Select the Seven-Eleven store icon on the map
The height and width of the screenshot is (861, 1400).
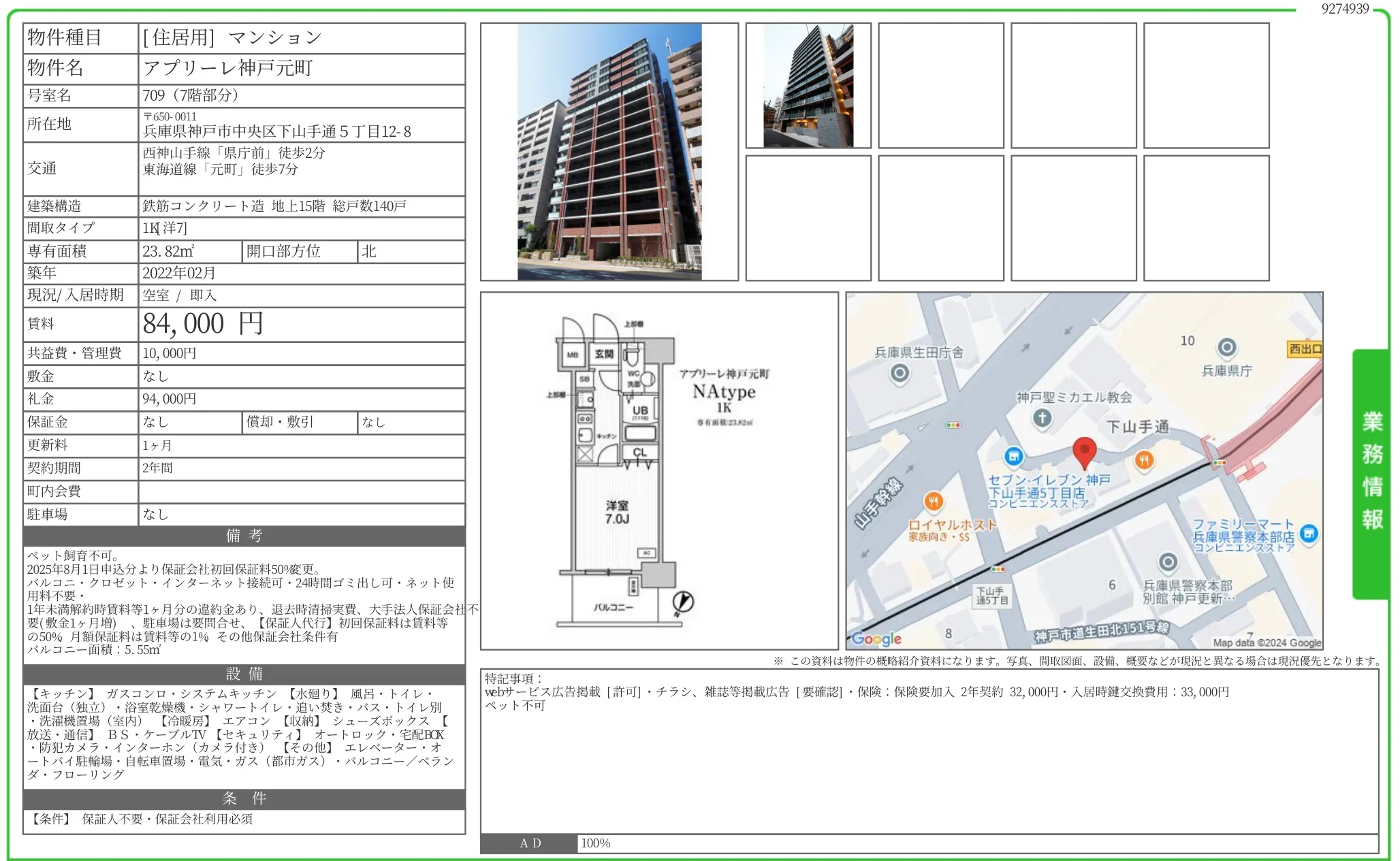click(1014, 457)
